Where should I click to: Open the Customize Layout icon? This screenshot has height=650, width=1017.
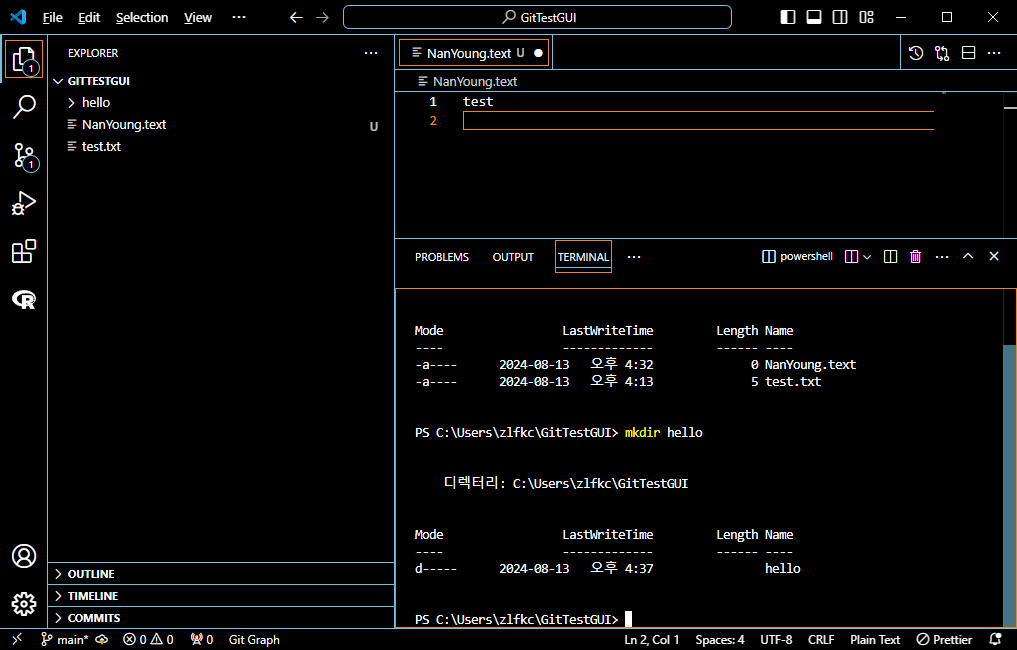[x=867, y=18]
